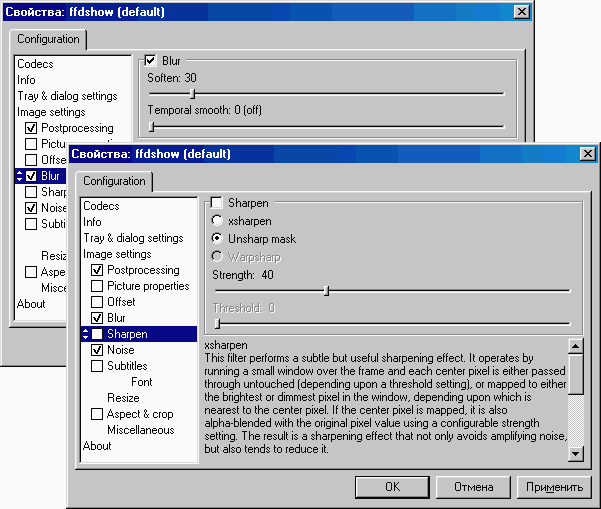601x509 pixels.
Task: Toggle Noise checkbox in front window tree
Action: point(97,350)
